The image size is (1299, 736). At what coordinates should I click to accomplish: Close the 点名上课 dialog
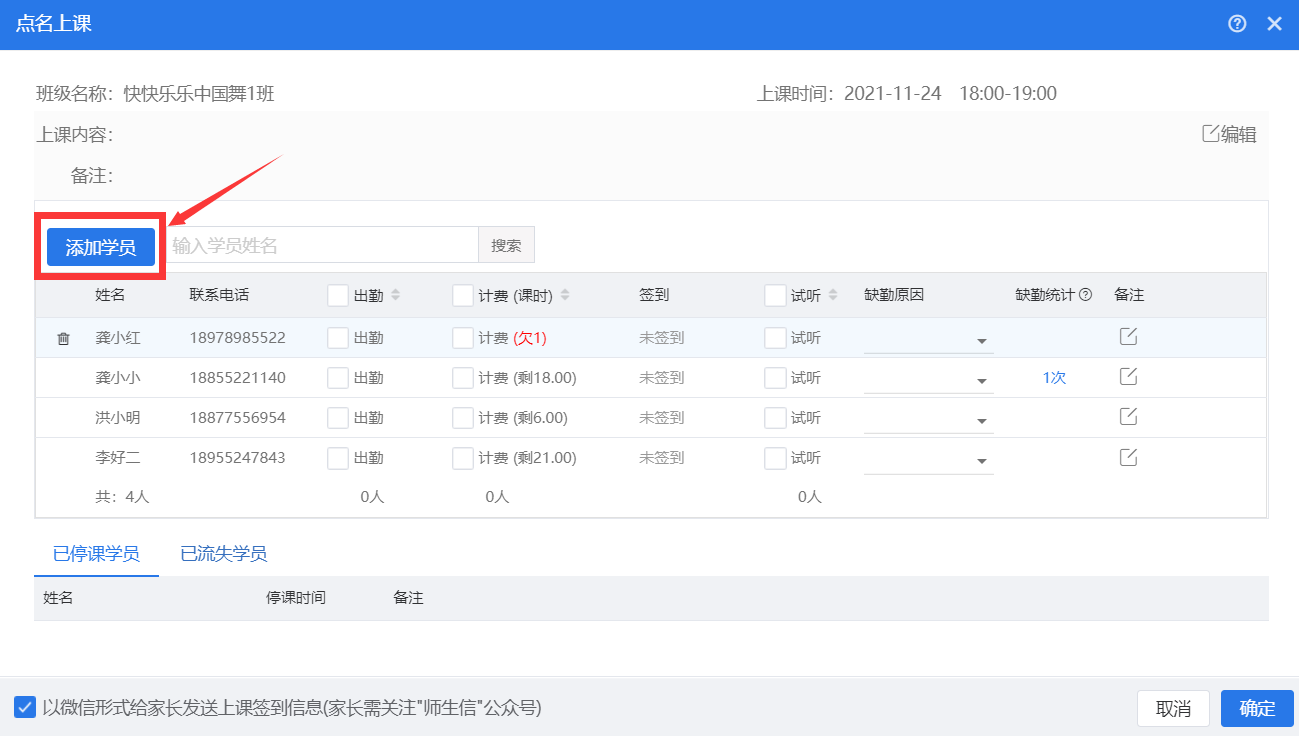coord(1274,24)
